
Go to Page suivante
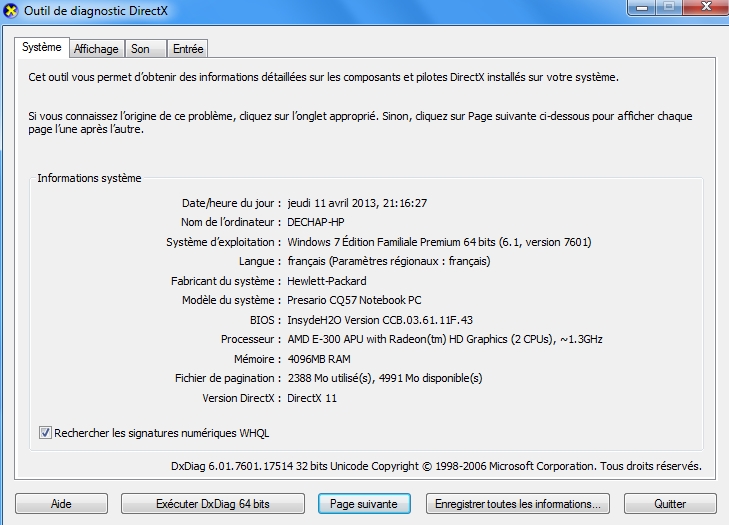[x=364, y=504]
